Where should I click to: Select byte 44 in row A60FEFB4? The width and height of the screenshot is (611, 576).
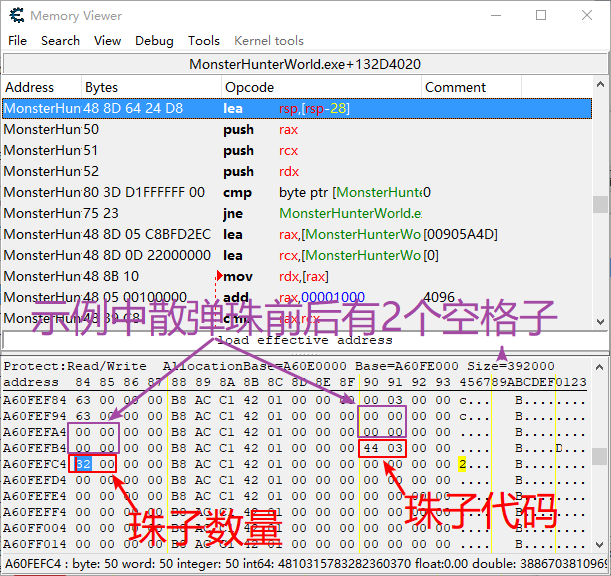point(371,448)
